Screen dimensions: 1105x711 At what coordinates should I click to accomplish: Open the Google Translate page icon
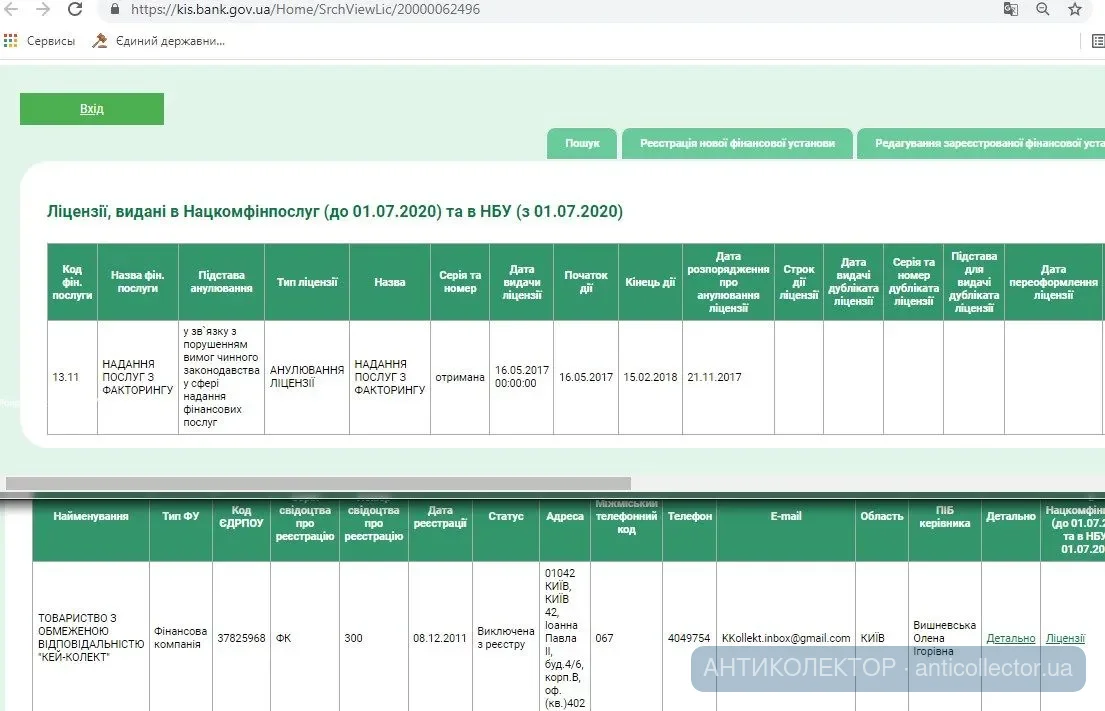[x=1011, y=9]
